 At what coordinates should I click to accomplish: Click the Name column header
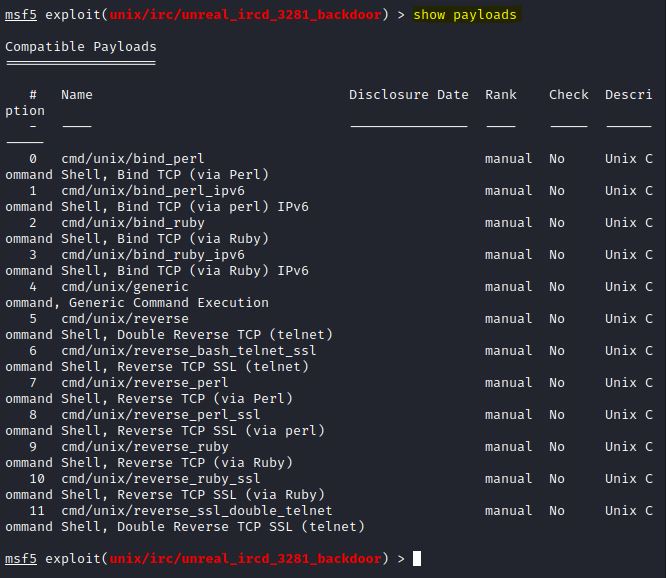[x=77, y=95]
